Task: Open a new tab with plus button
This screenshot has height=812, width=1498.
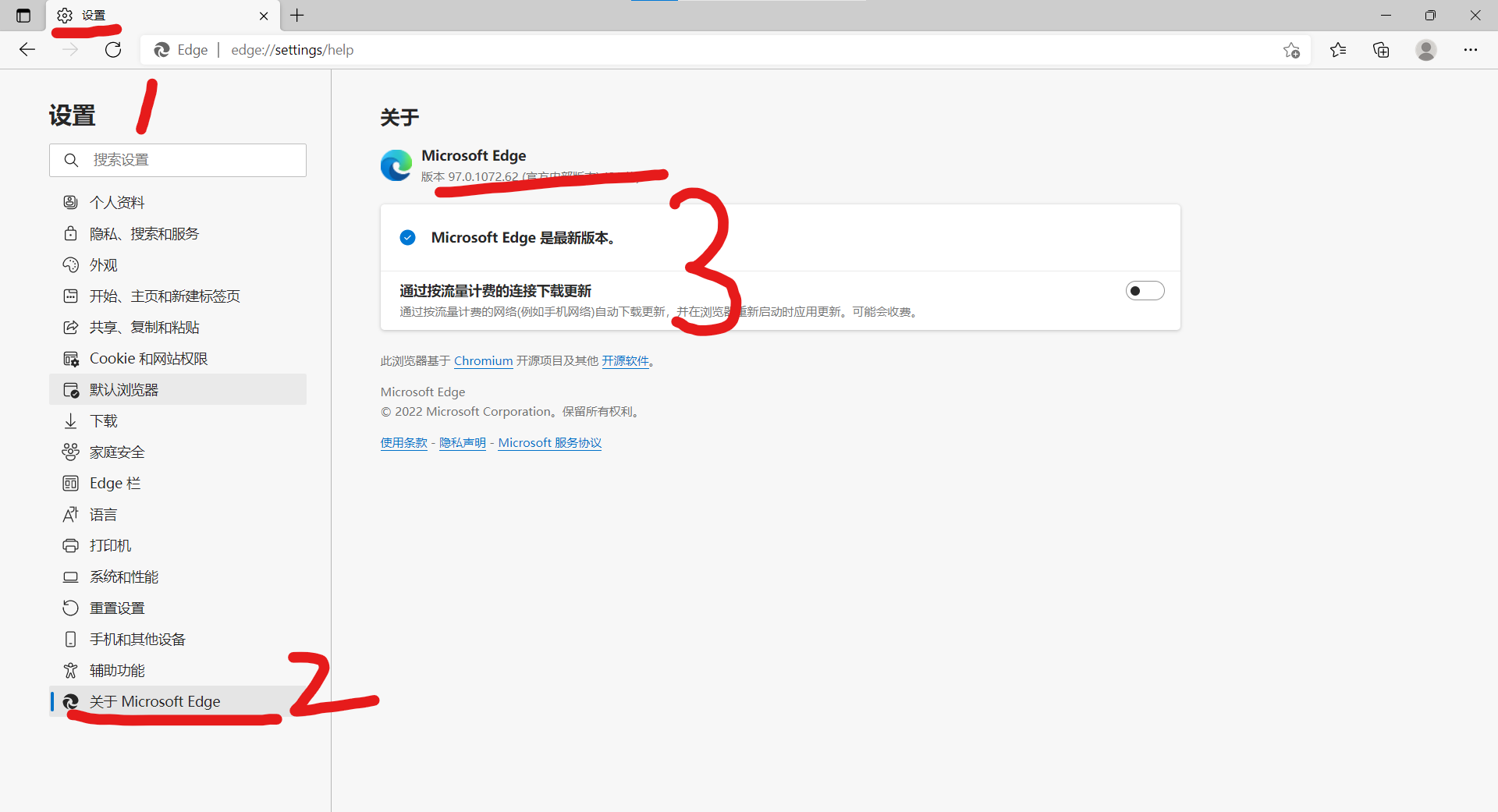Action: [x=297, y=16]
